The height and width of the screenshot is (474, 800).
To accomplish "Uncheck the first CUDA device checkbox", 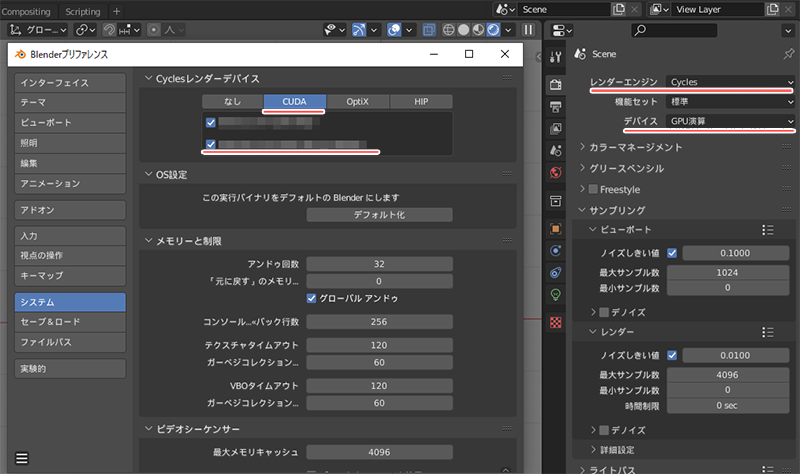I will click(x=211, y=123).
